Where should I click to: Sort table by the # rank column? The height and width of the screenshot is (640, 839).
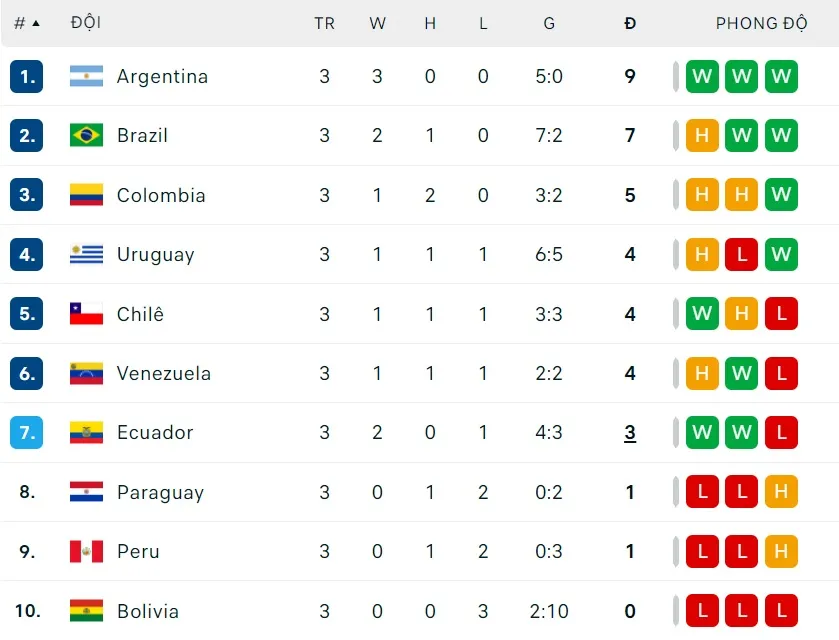pyautogui.click(x=26, y=23)
